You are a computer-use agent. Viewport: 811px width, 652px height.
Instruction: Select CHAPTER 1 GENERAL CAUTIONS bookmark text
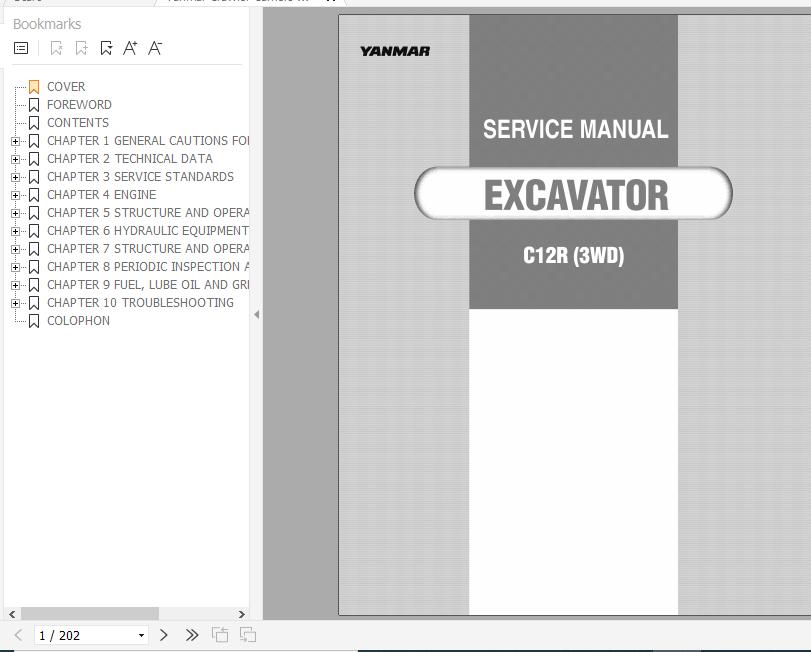click(x=148, y=141)
